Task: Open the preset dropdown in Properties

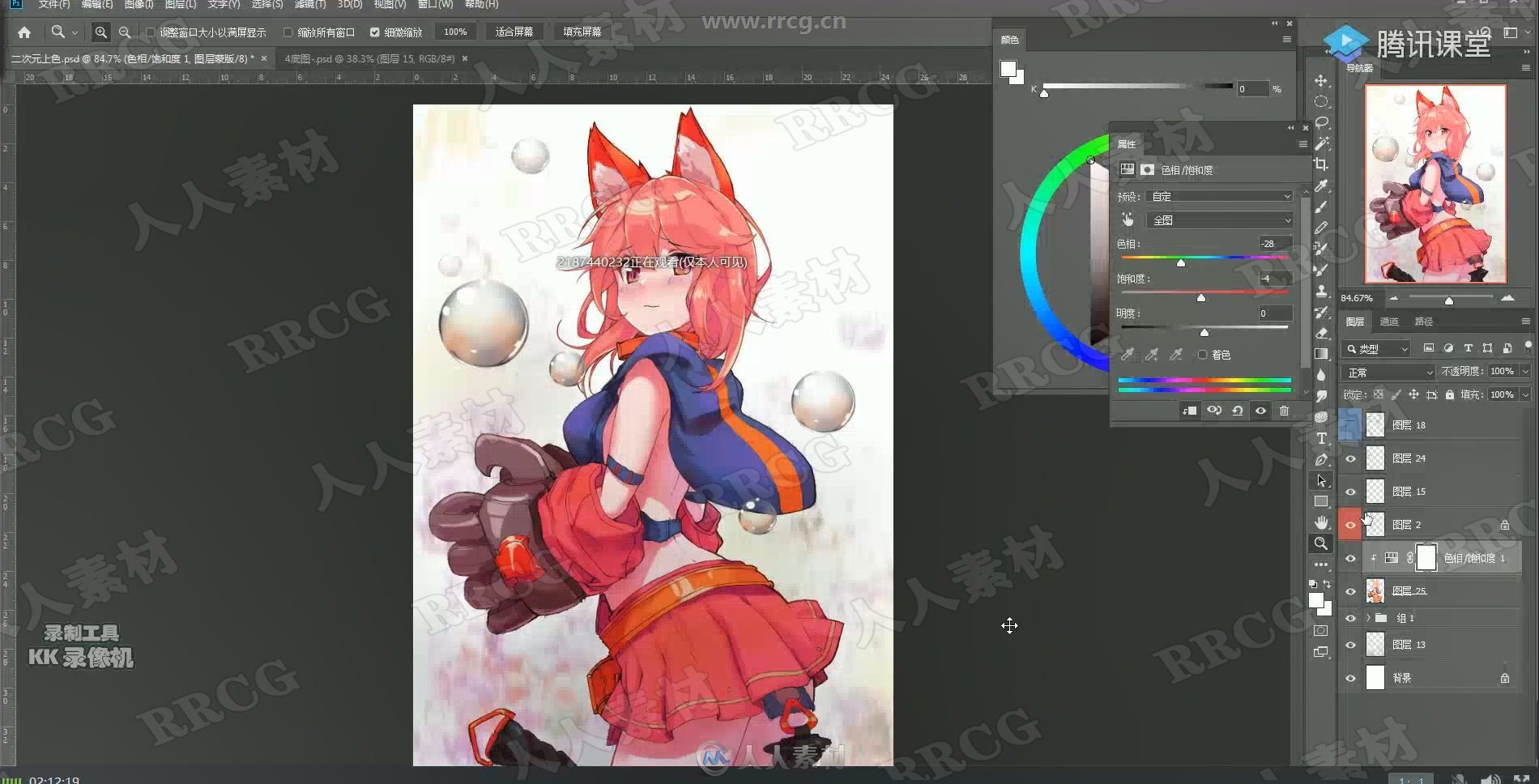Action: point(1219,197)
